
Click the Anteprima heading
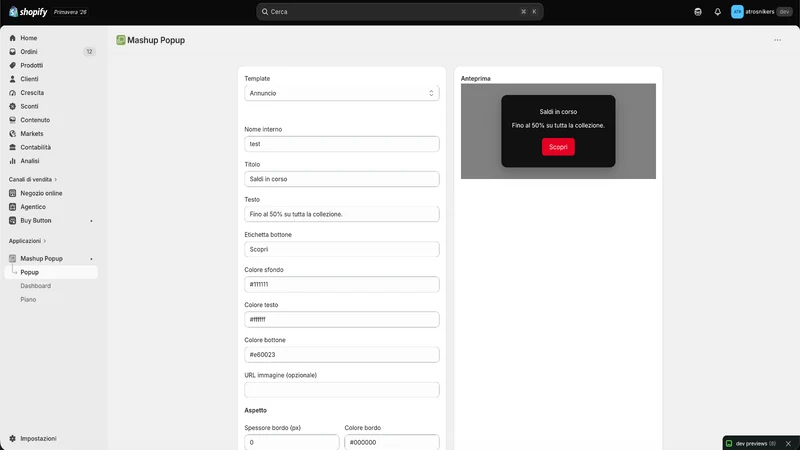tap(476, 79)
